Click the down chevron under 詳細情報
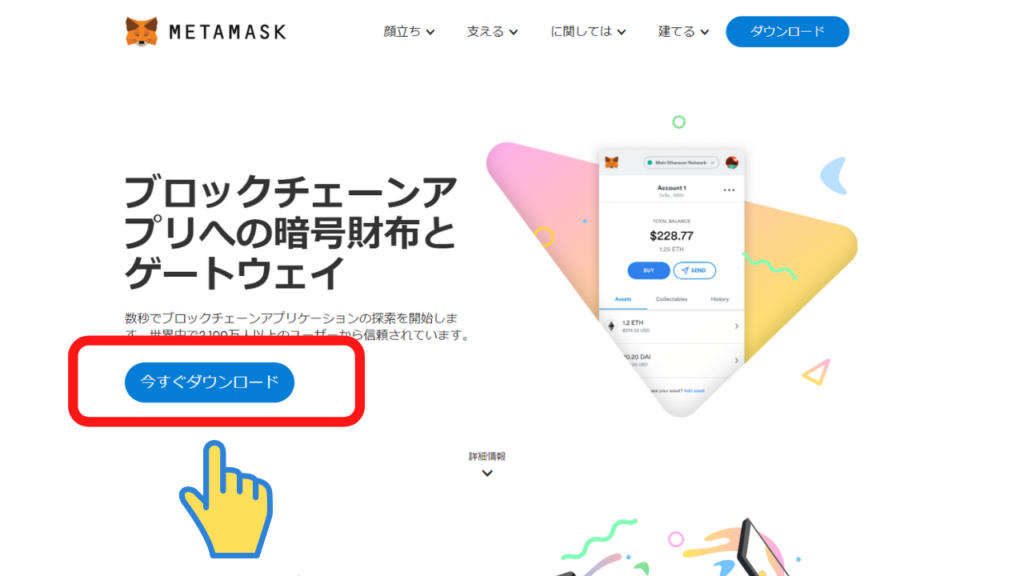This screenshot has height=576, width=1024. 487,473
